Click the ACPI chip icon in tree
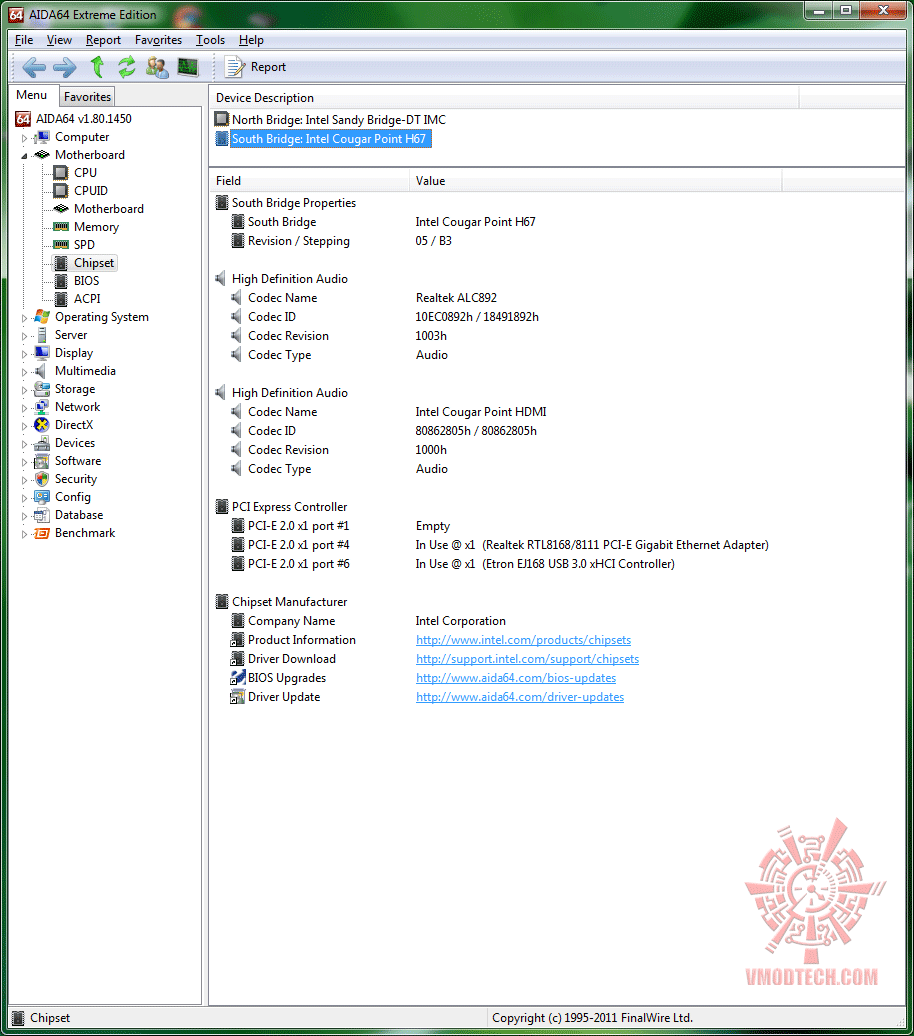Viewport: 914px width, 1036px height. click(61, 299)
